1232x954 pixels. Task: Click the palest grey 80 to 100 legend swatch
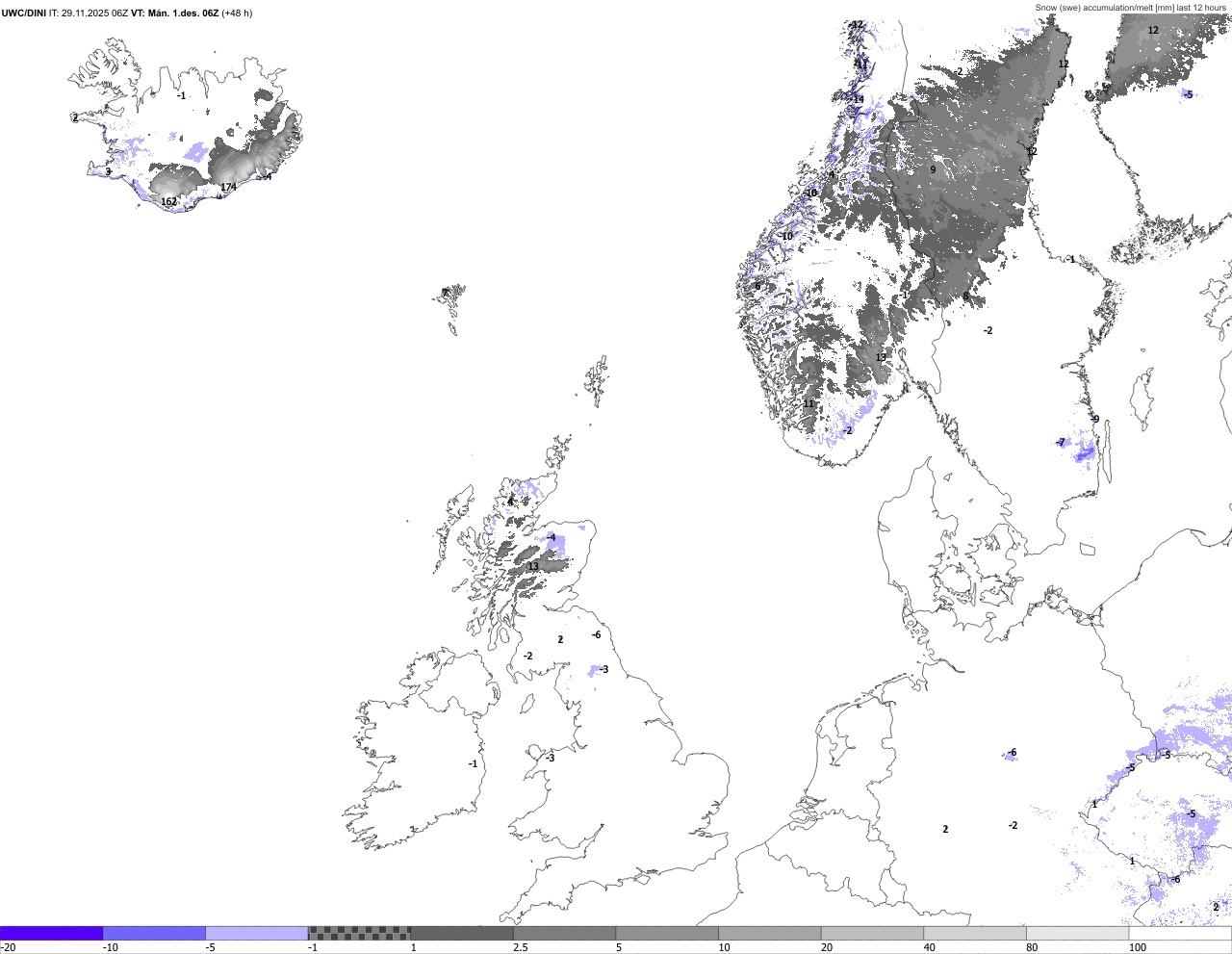1078,933
